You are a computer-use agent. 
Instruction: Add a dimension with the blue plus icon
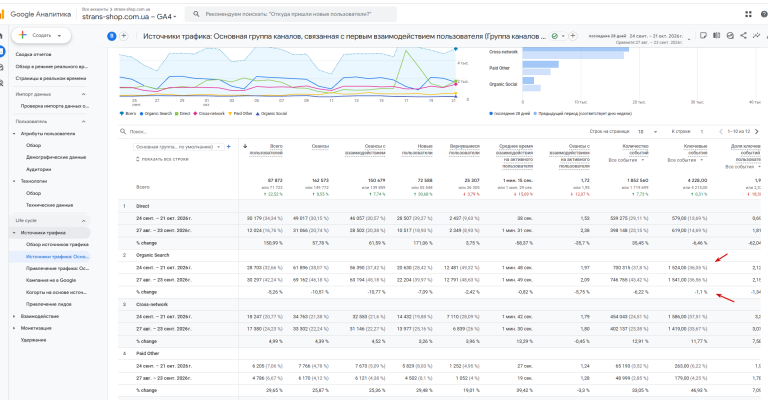pos(229,147)
